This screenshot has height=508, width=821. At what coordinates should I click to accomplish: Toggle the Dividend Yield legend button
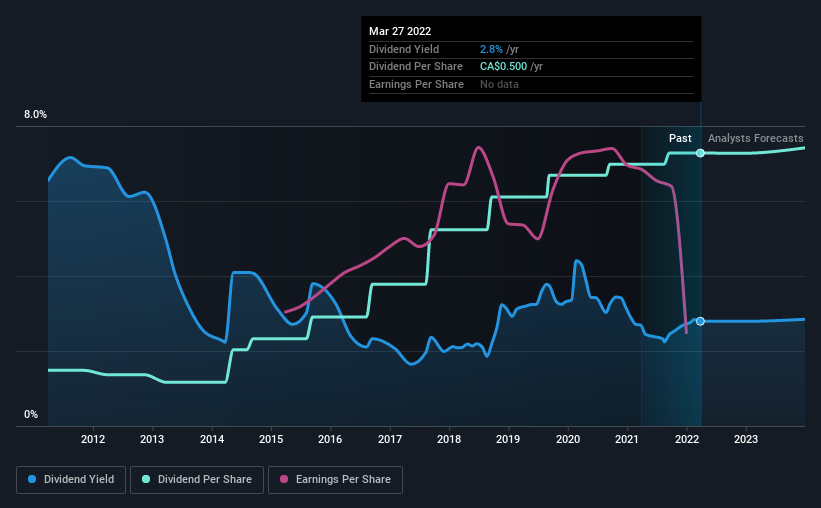tap(71, 480)
